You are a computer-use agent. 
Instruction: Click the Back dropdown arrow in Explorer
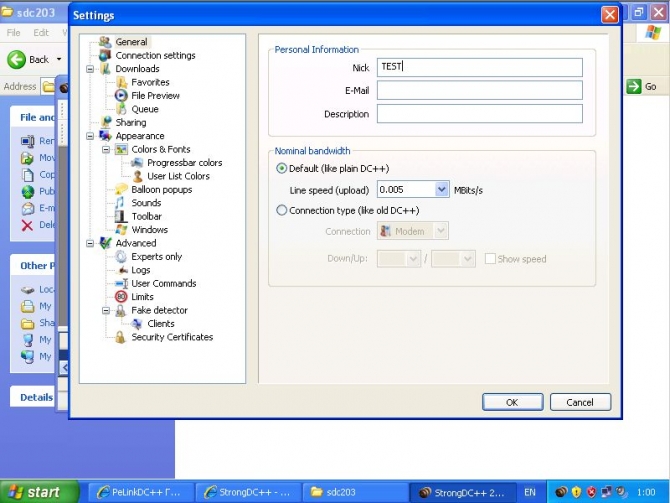(59, 59)
